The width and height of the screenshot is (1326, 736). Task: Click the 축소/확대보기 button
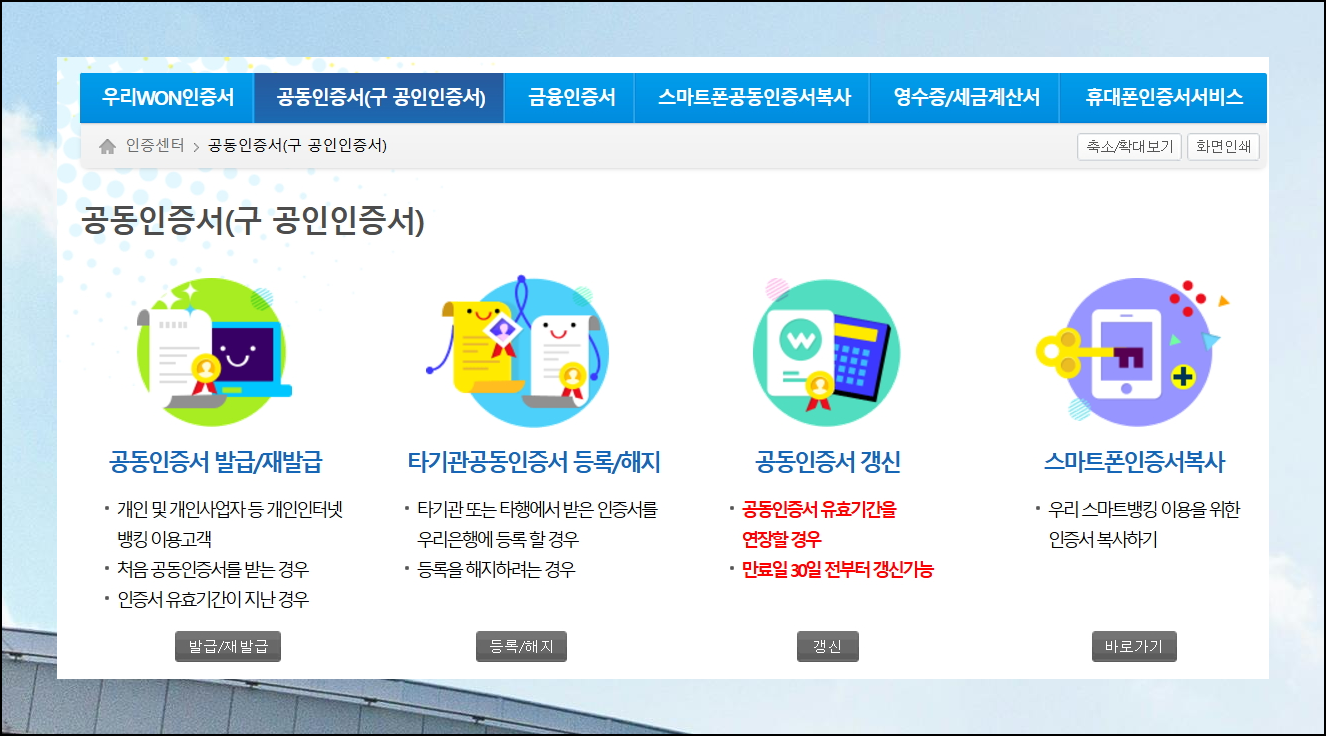pos(1129,147)
